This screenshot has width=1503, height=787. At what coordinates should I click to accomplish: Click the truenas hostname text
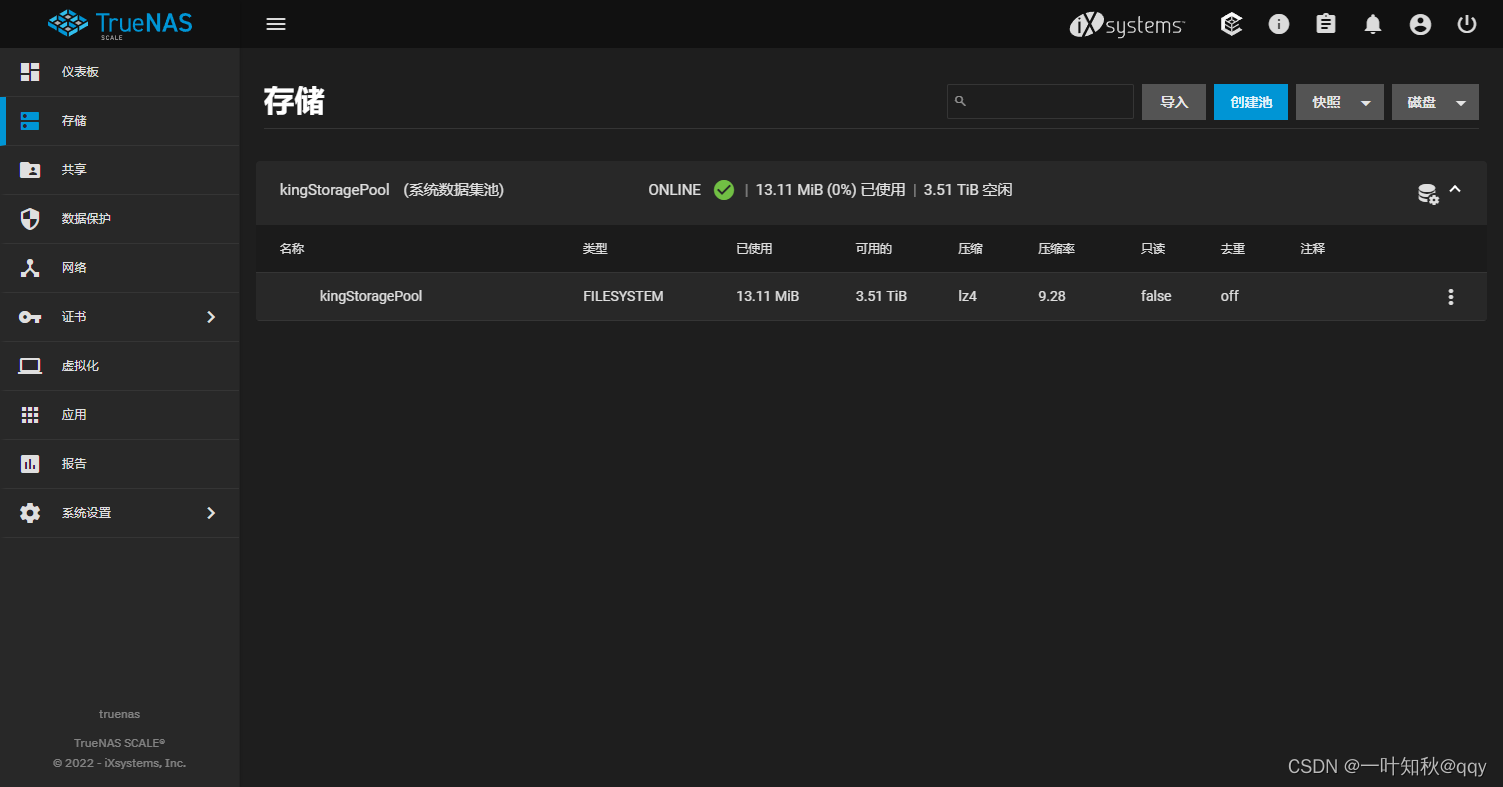(120, 714)
